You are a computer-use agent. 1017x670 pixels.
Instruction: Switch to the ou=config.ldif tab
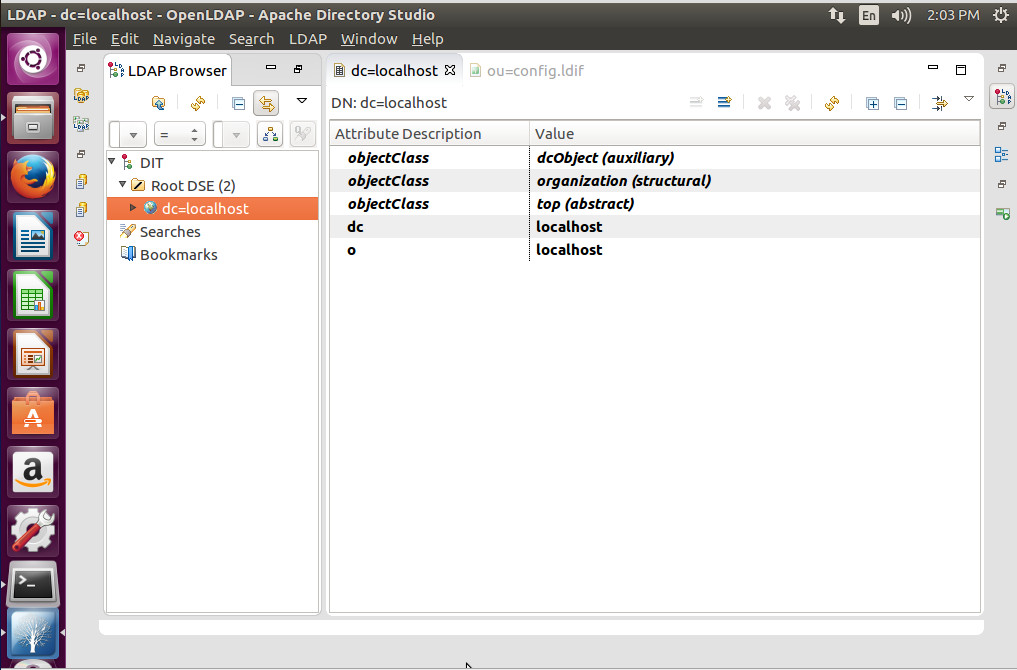pyautogui.click(x=535, y=70)
